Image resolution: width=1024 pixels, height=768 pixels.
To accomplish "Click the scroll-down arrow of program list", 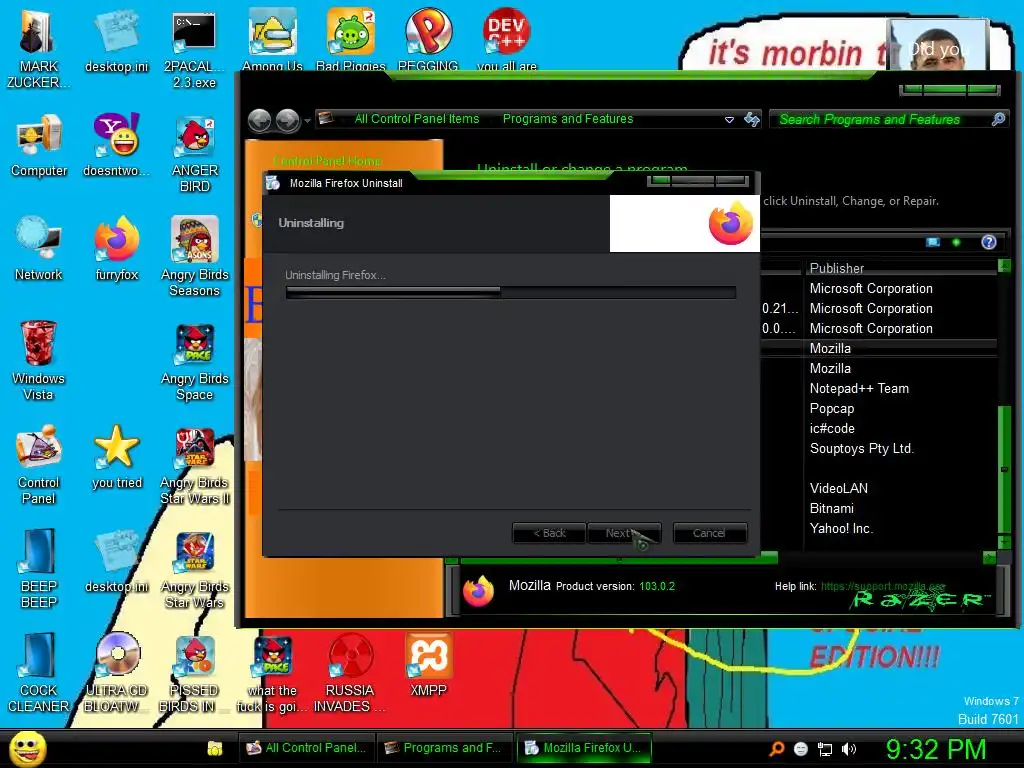I will pos(1004,541).
